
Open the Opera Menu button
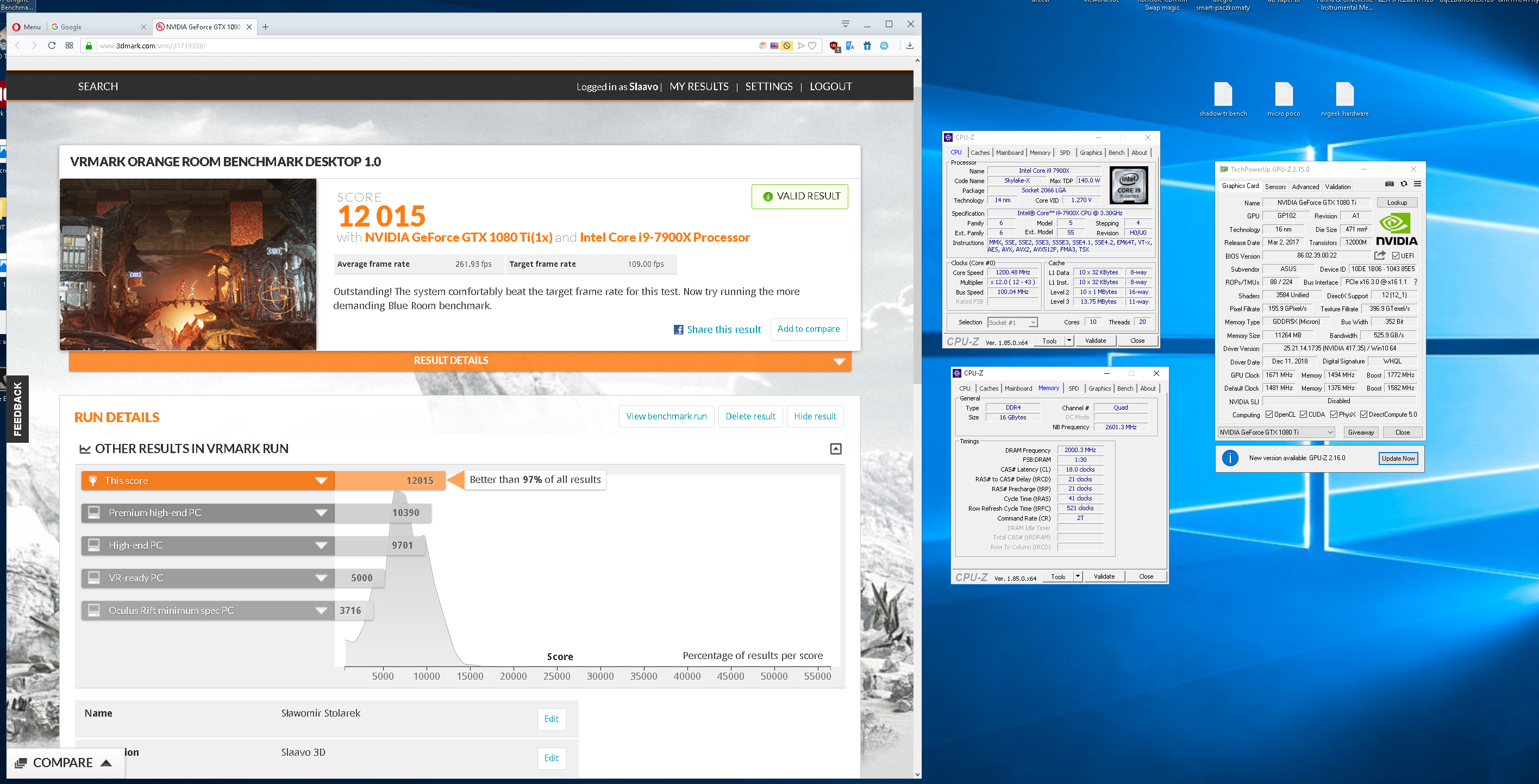coord(26,27)
